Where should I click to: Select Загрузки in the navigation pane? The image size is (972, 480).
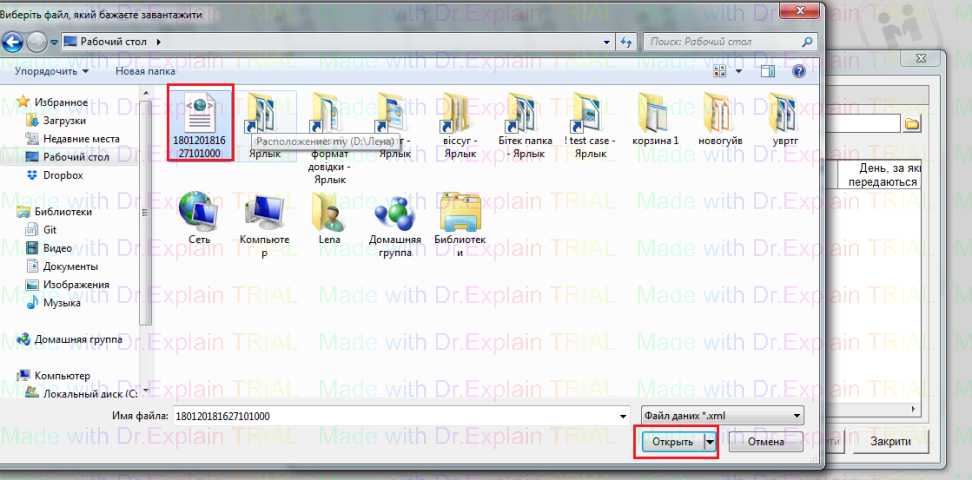pyautogui.click(x=65, y=120)
